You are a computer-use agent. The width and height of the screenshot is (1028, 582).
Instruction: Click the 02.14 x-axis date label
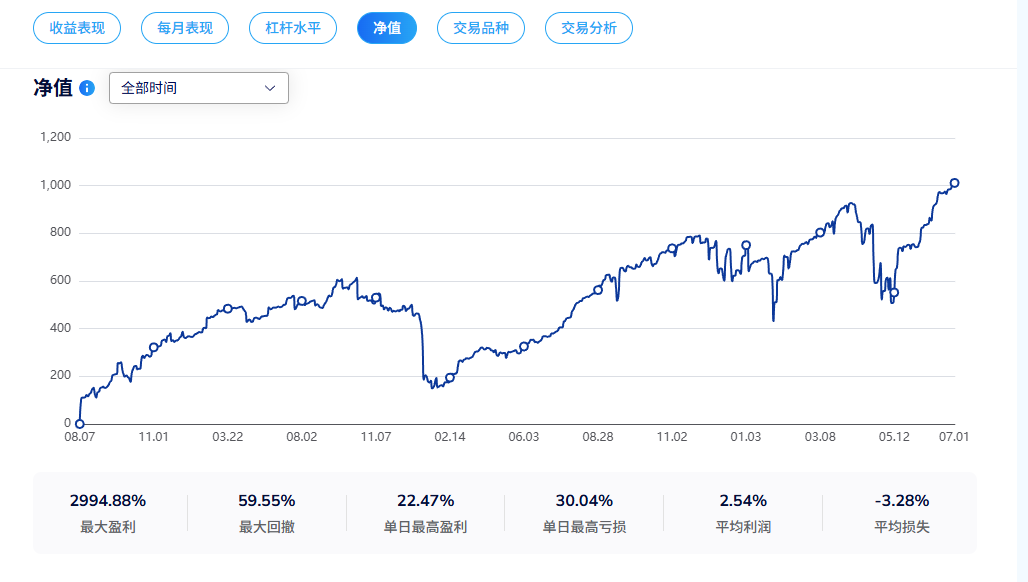450,436
